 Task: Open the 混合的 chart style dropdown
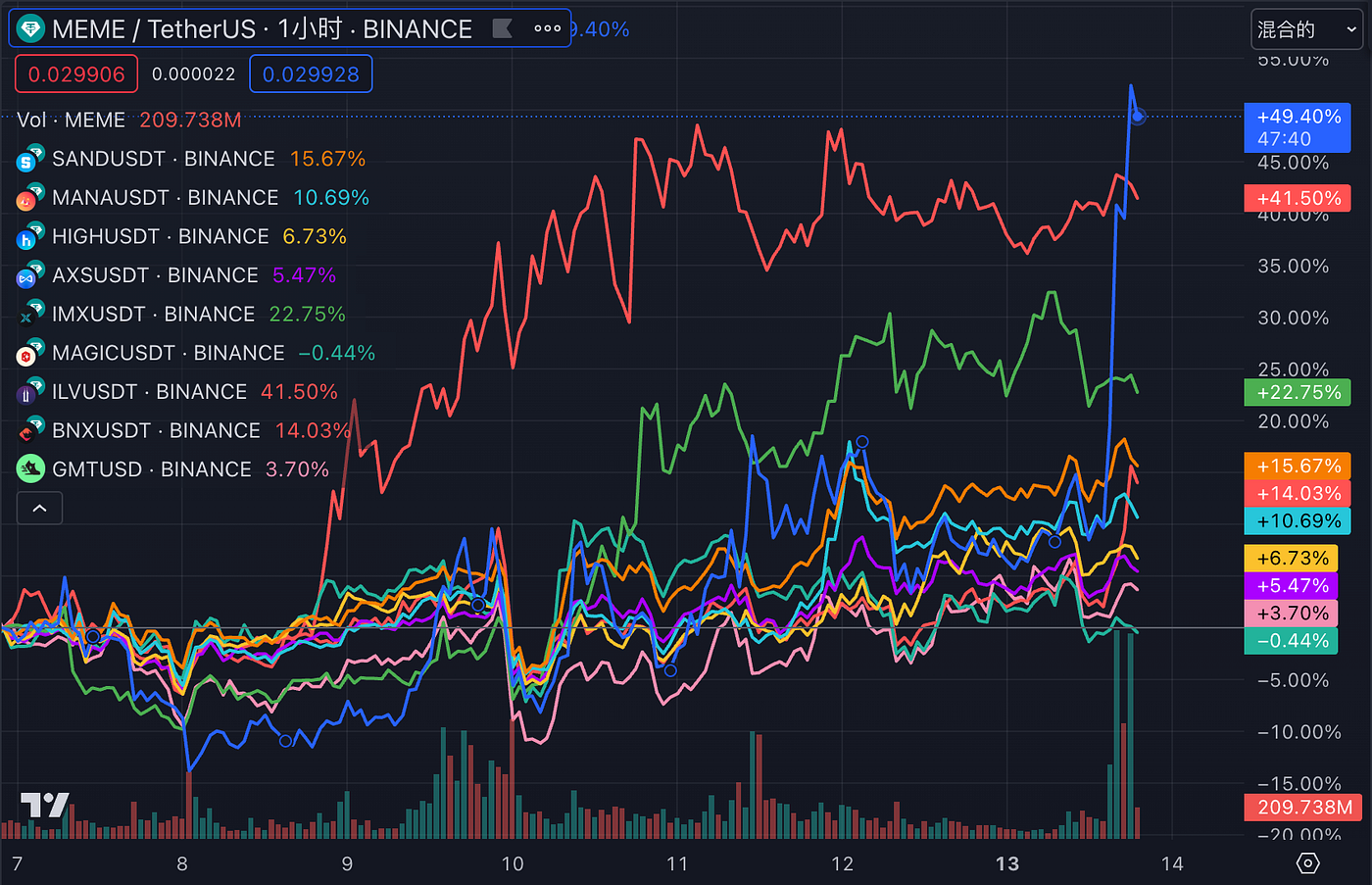coord(1304,28)
